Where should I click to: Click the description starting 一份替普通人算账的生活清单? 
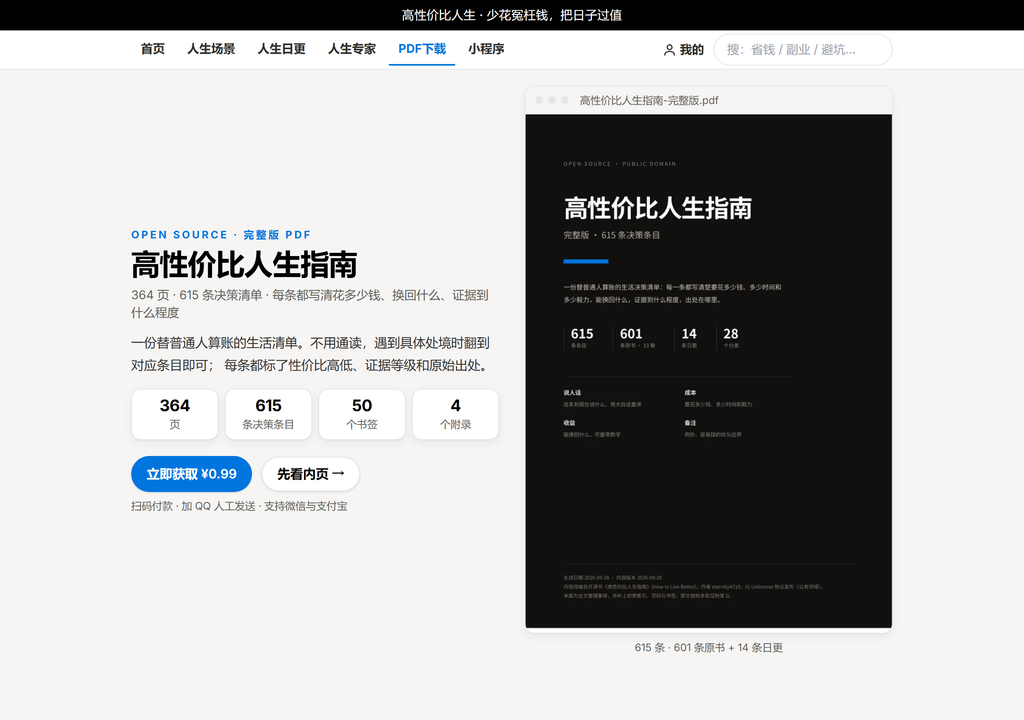(x=310, y=354)
